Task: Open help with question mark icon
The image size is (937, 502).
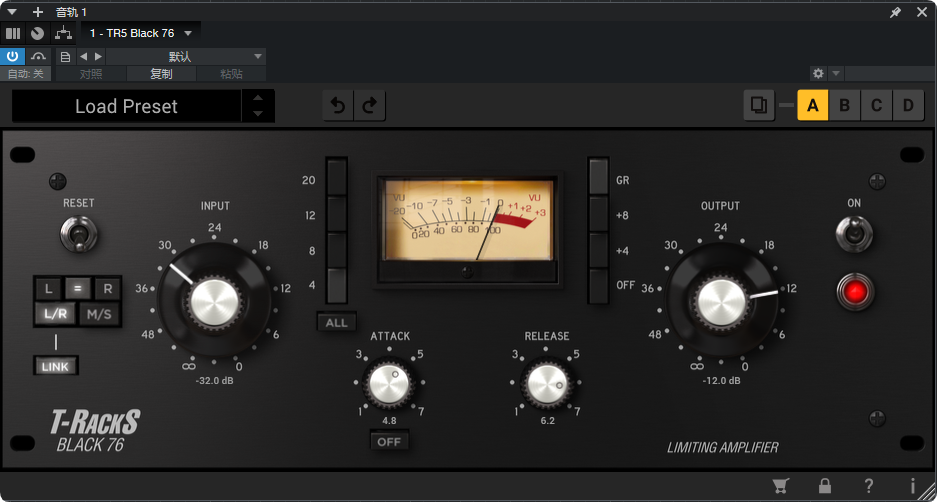Action: pyautogui.click(x=869, y=485)
